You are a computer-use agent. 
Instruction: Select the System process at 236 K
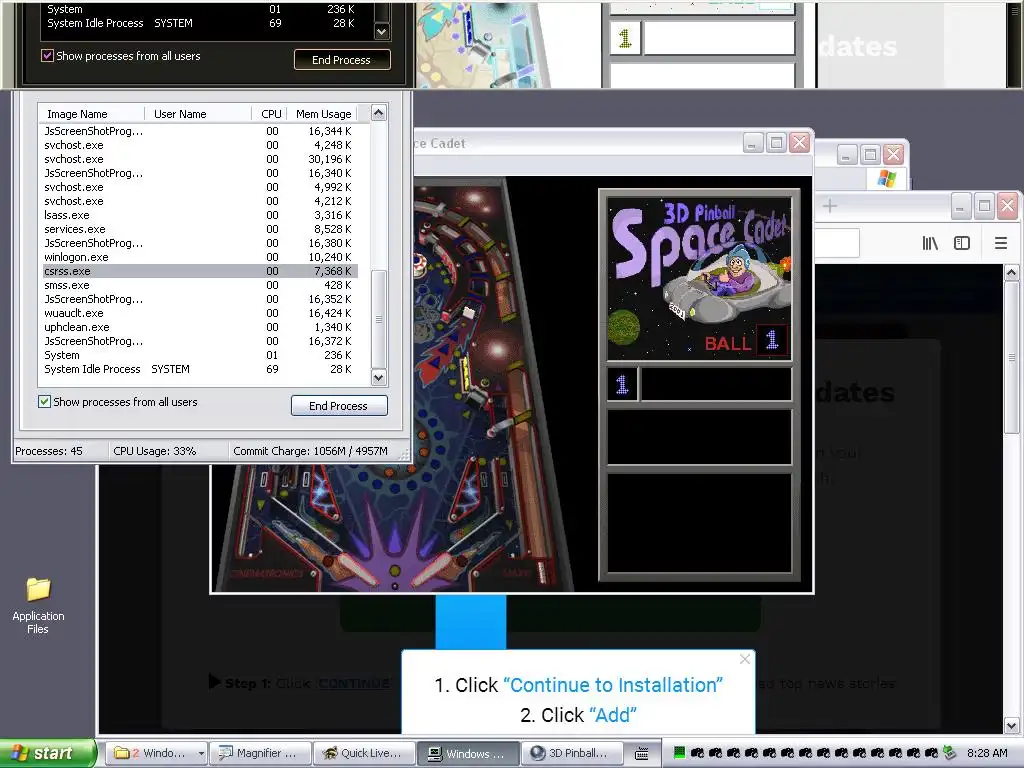pyautogui.click(x=200, y=355)
